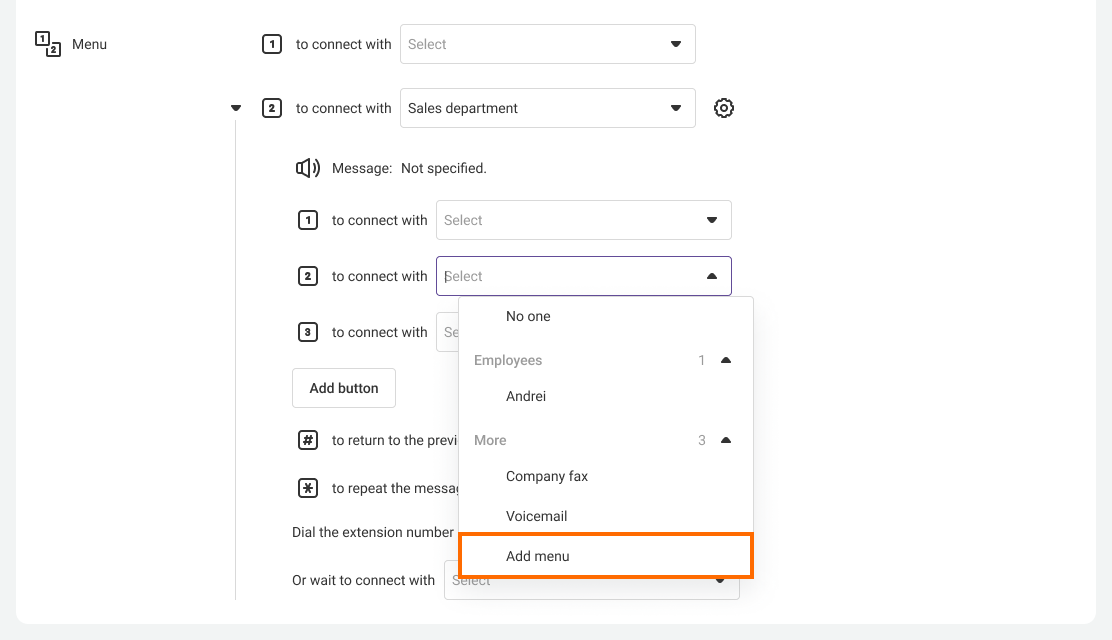Collapse the Sales department submenu triangle
Screen dimensions: 1112x640
[x=236, y=108]
